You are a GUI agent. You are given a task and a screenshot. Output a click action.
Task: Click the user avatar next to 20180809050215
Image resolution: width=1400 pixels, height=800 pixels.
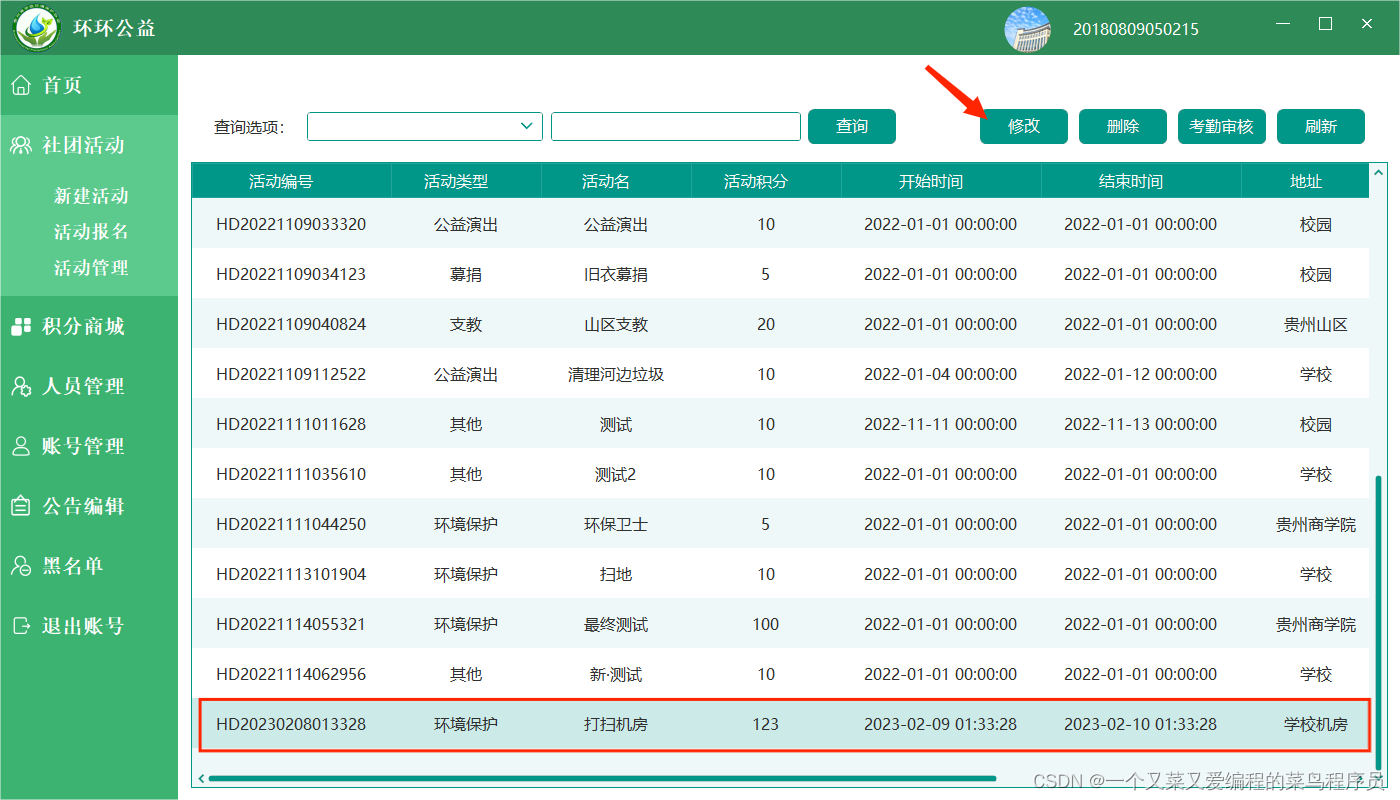coord(1027,29)
